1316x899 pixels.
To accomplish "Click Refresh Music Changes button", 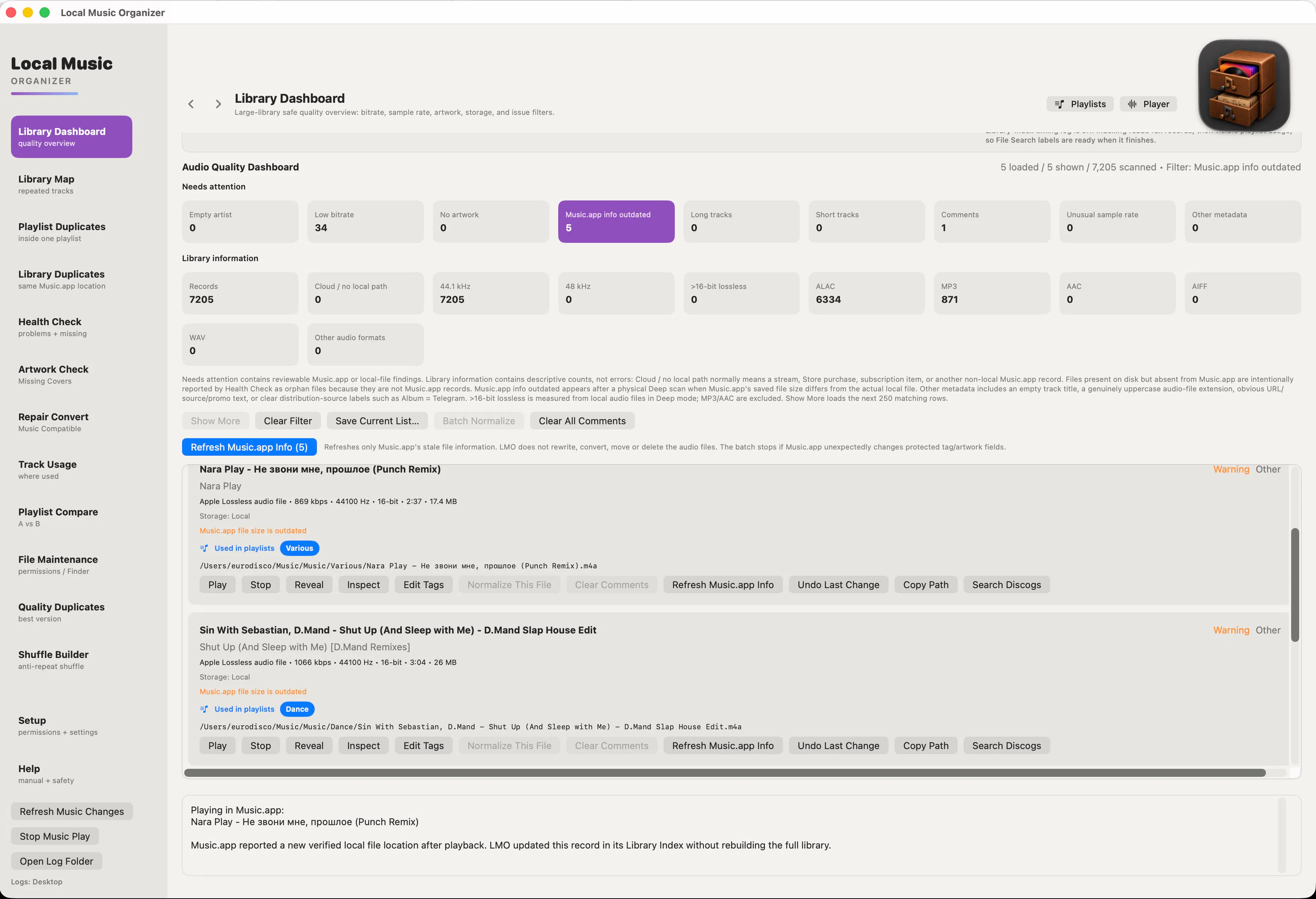I will tap(72, 811).
